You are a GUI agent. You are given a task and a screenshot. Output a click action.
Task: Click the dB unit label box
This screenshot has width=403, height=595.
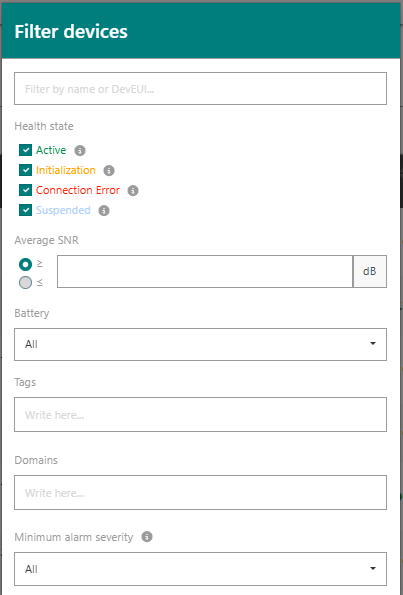(x=370, y=271)
